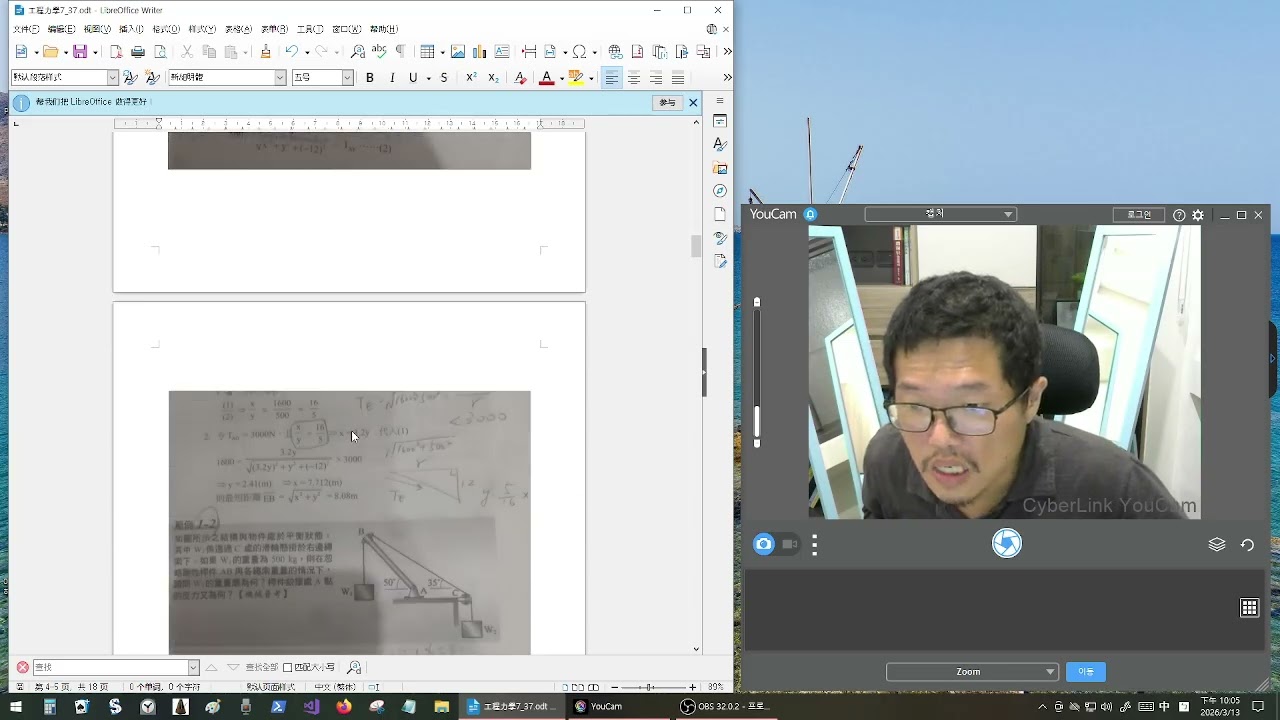Click the Paste clipboard icon
The image size is (1280, 720).
tap(231, 52)
